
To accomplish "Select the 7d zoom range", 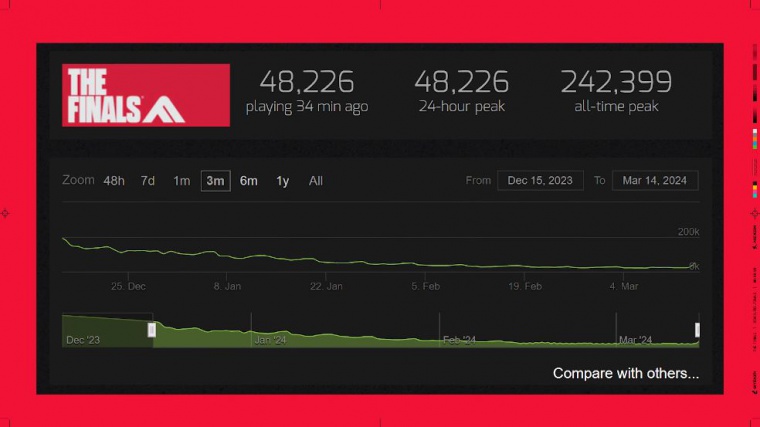I will click(x=147, y=181).
